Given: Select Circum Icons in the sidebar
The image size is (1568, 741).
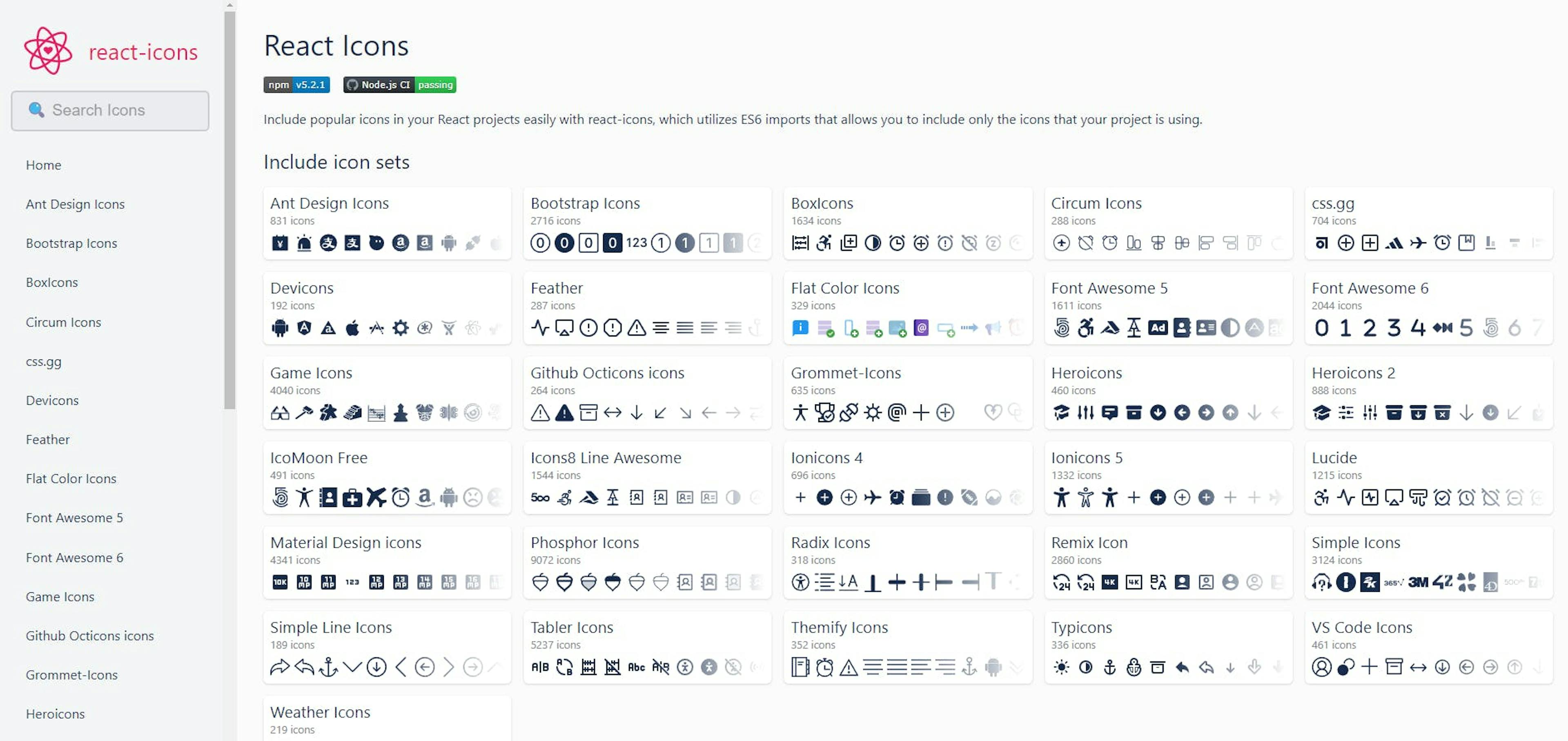Looking at the screenshot, I should click(x=63, y=322).
